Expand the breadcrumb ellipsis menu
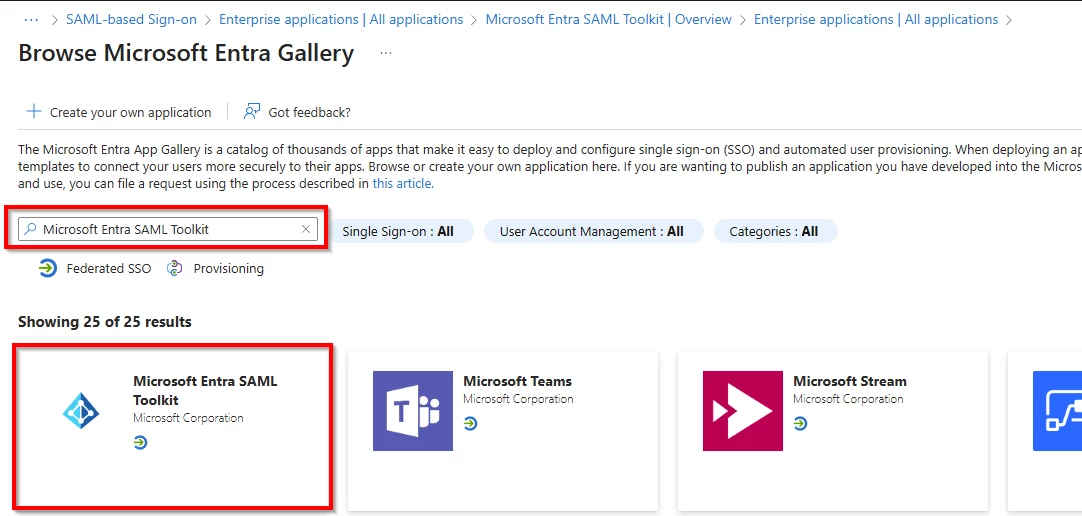The width and height of the screenshot is (1082, 516). (31, 19)
